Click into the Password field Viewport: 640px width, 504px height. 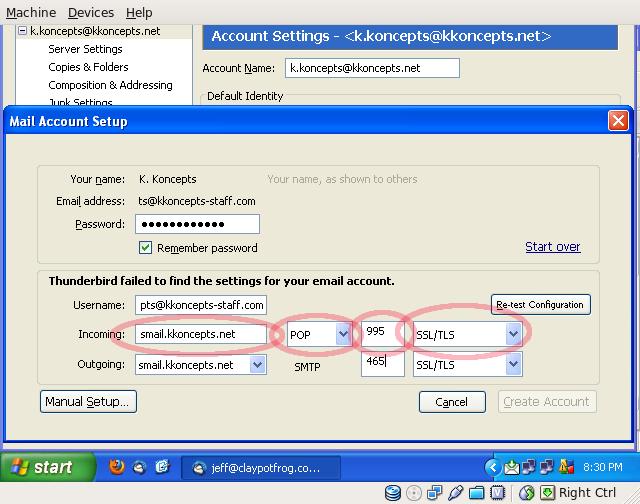click(x=198, y=224)
